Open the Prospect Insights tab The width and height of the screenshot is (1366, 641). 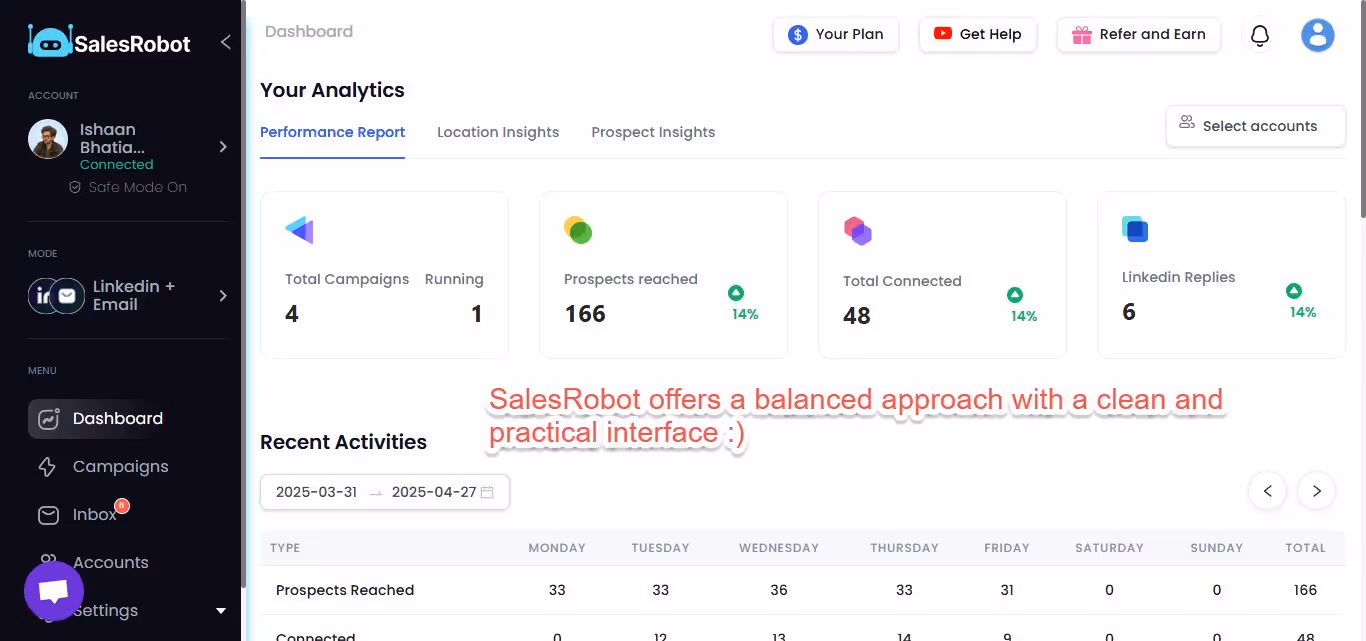653,132
